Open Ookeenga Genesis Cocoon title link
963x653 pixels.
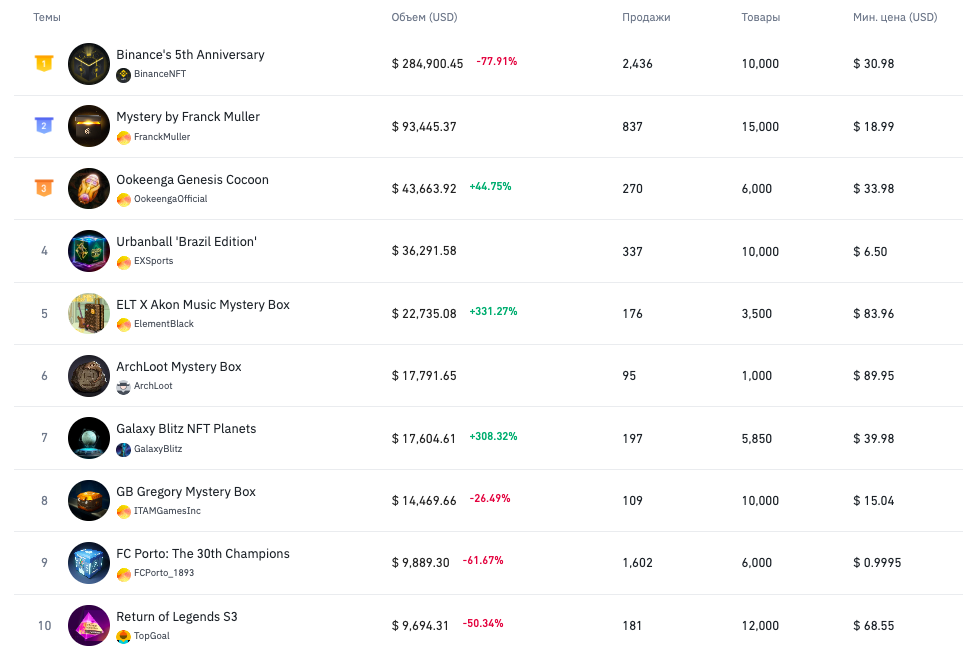[192, 179]
